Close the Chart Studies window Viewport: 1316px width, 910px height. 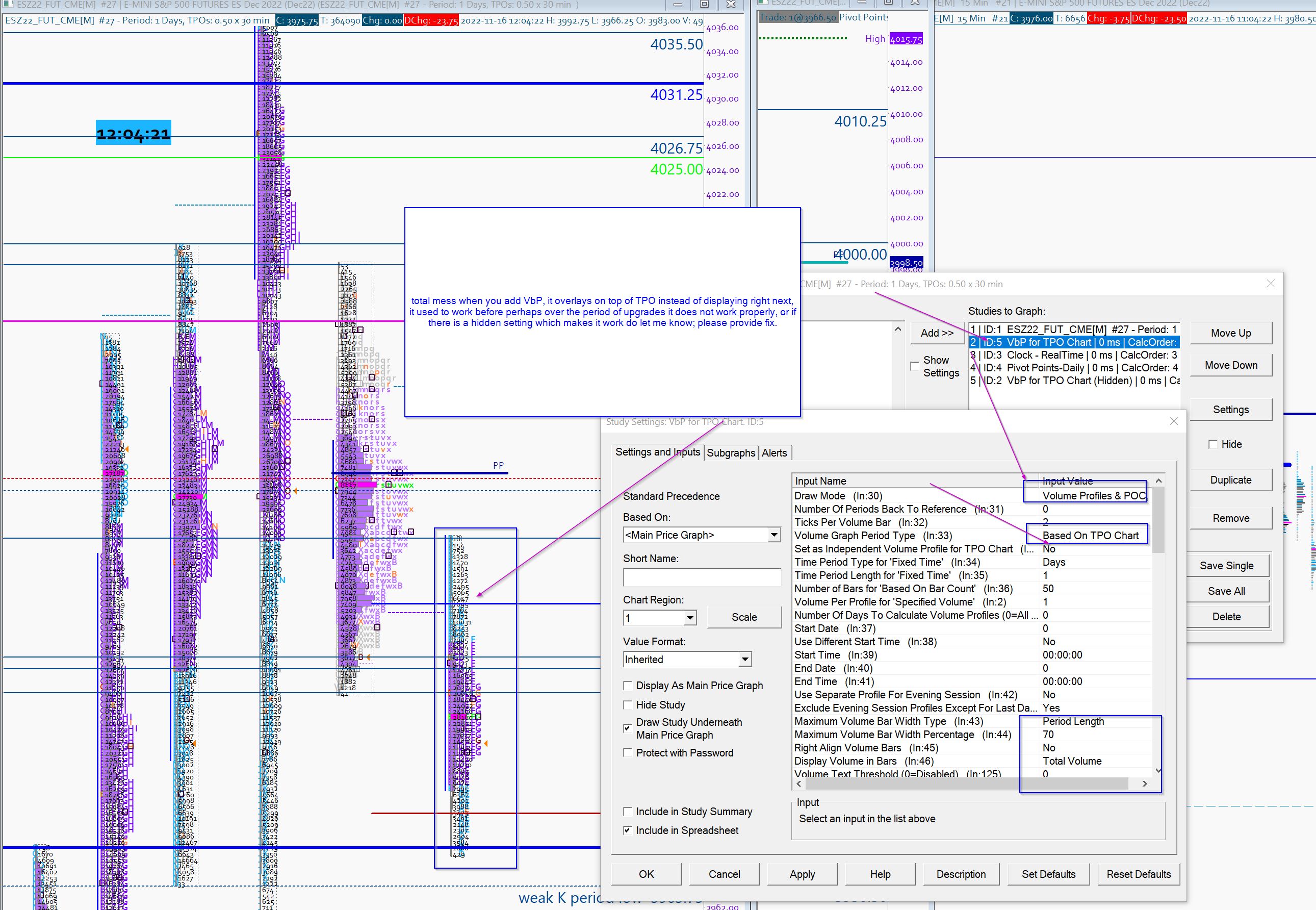click(x=1271, y=284)
